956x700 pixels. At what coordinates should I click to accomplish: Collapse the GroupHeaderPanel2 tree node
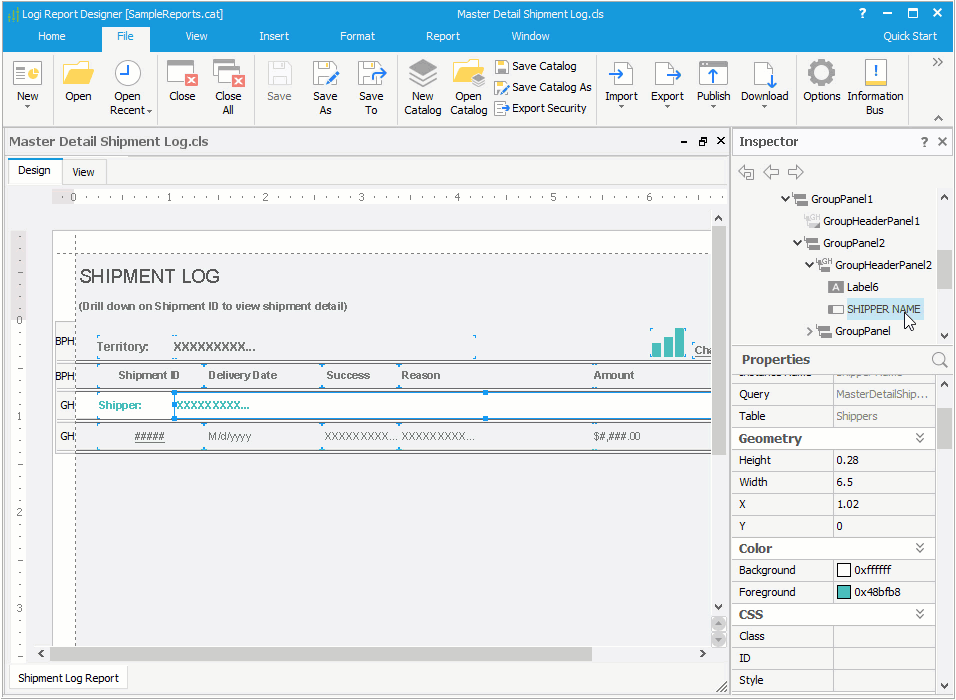tap(808, 265)
